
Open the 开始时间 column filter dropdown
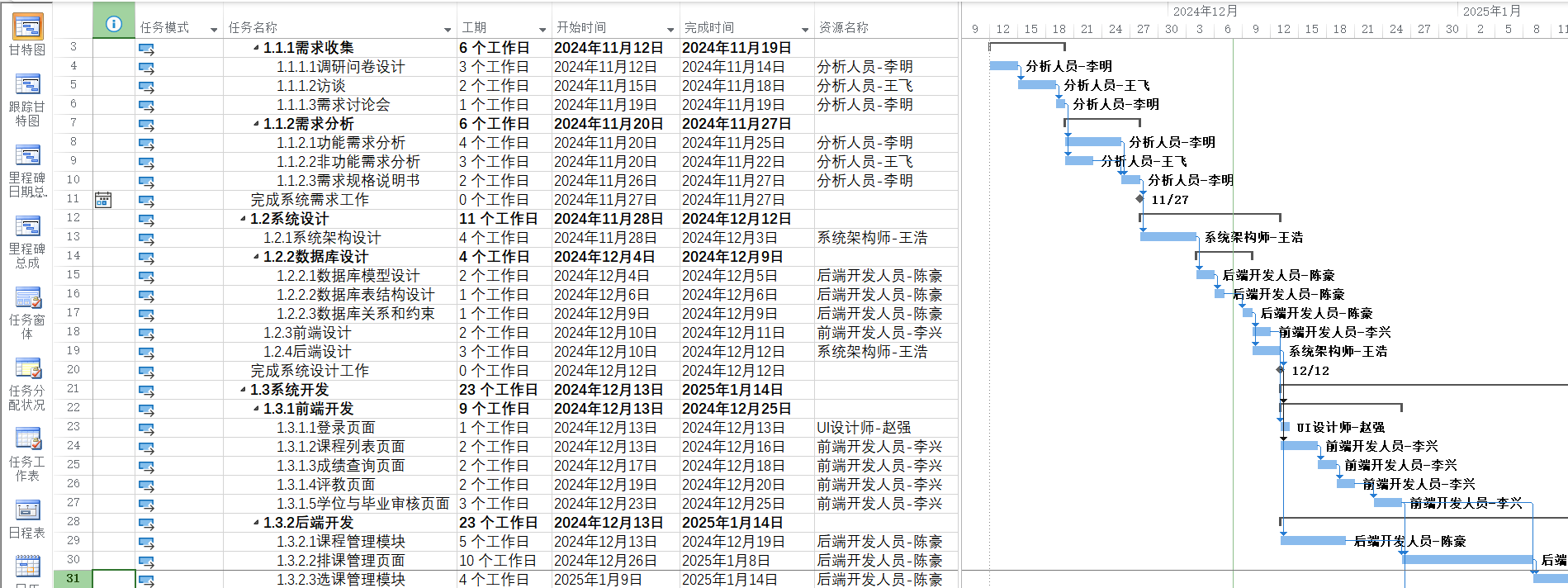tap(670, 30)
